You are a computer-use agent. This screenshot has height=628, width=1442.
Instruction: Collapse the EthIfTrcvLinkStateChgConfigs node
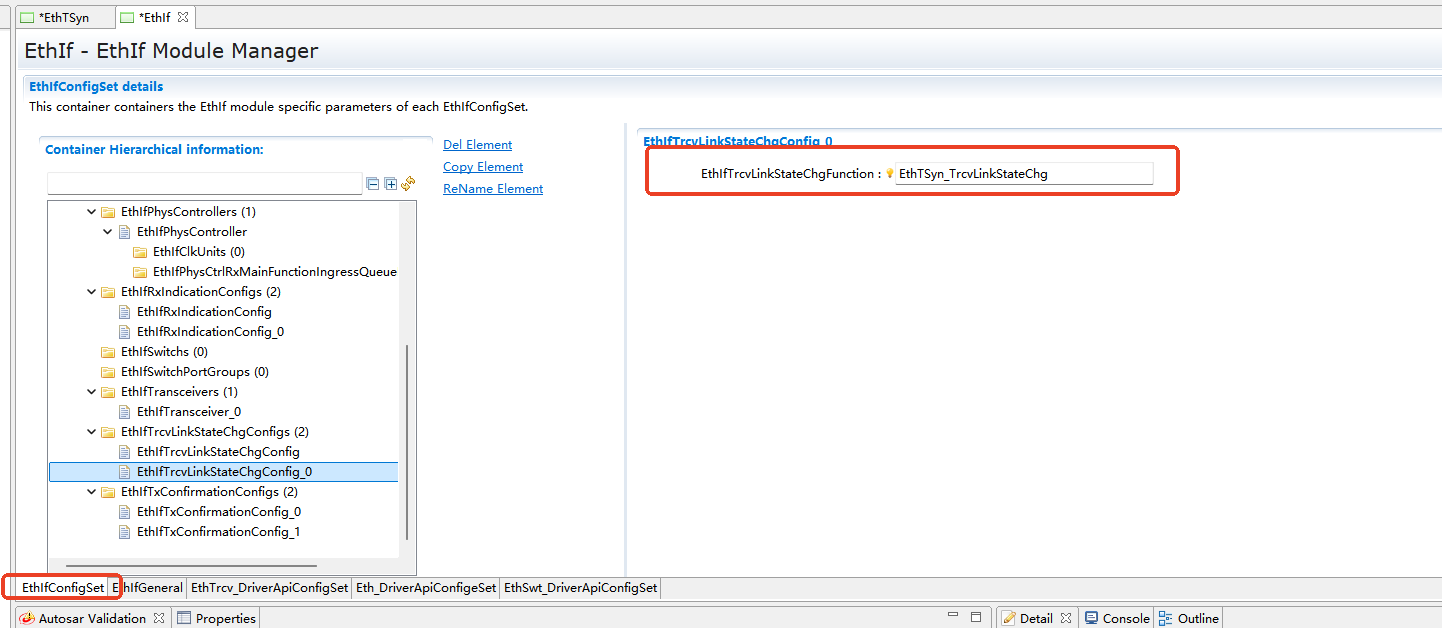[x=91, y=431]
